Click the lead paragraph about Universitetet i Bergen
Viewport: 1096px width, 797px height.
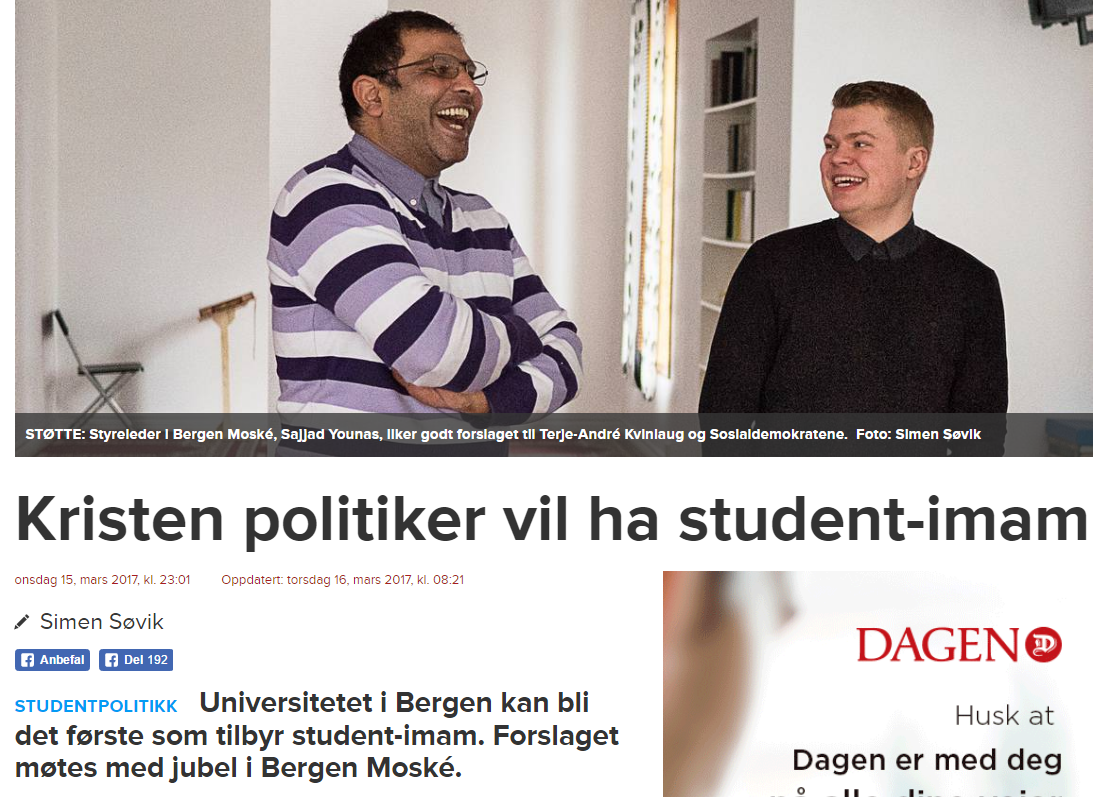317,735
